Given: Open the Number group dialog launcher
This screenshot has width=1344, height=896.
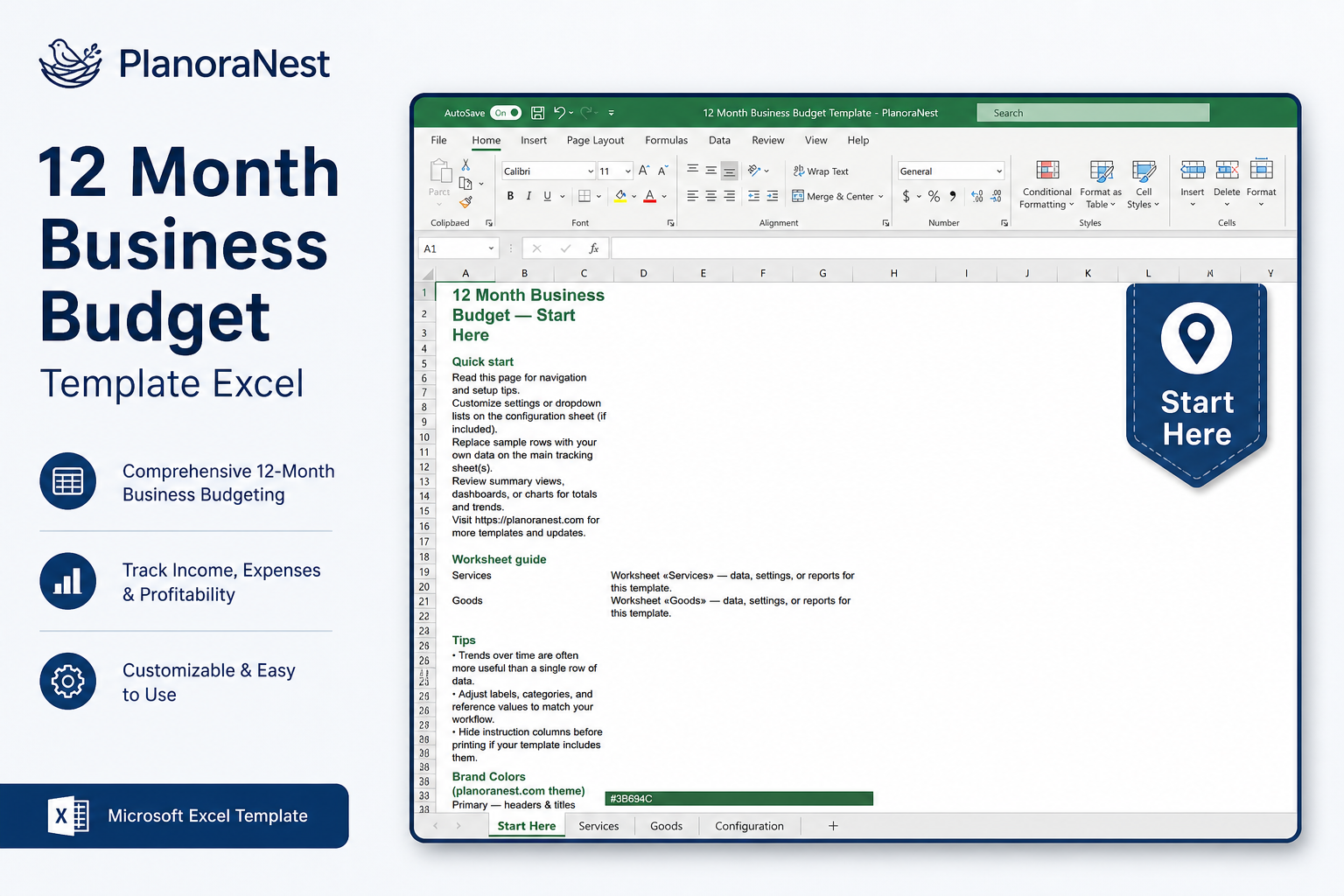Looking at the screenshot, I should pos(1004,223).
